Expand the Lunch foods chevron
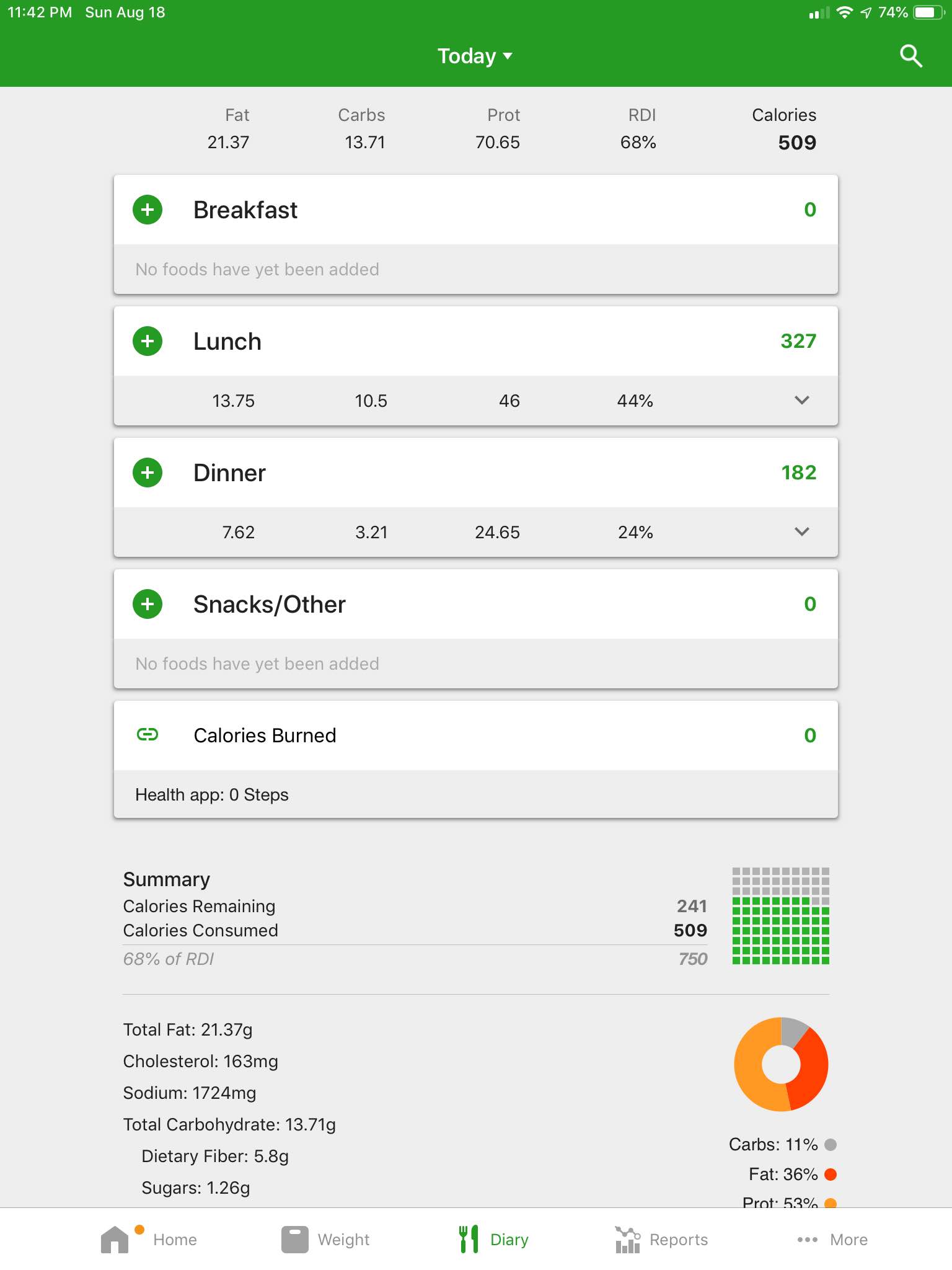Screen dimensions: 952x1270 point(801,400)
